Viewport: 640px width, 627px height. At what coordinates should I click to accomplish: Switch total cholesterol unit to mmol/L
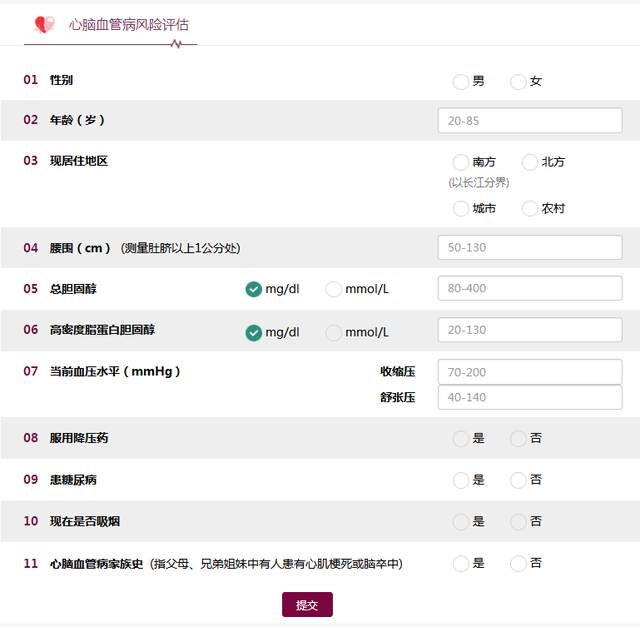coord(333,289)
